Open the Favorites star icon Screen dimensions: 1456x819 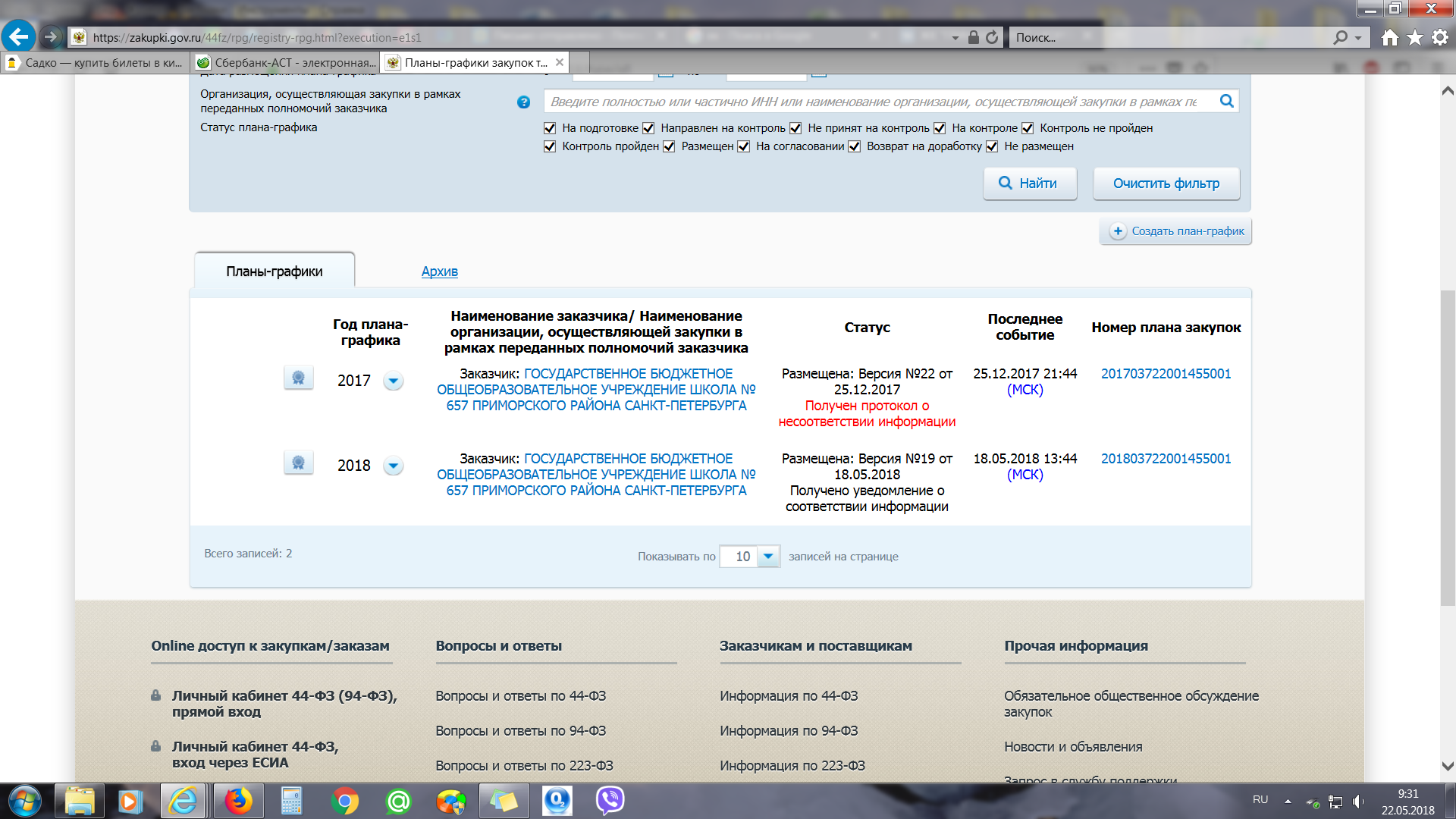pyautogui.click(x=1415, y=37)
